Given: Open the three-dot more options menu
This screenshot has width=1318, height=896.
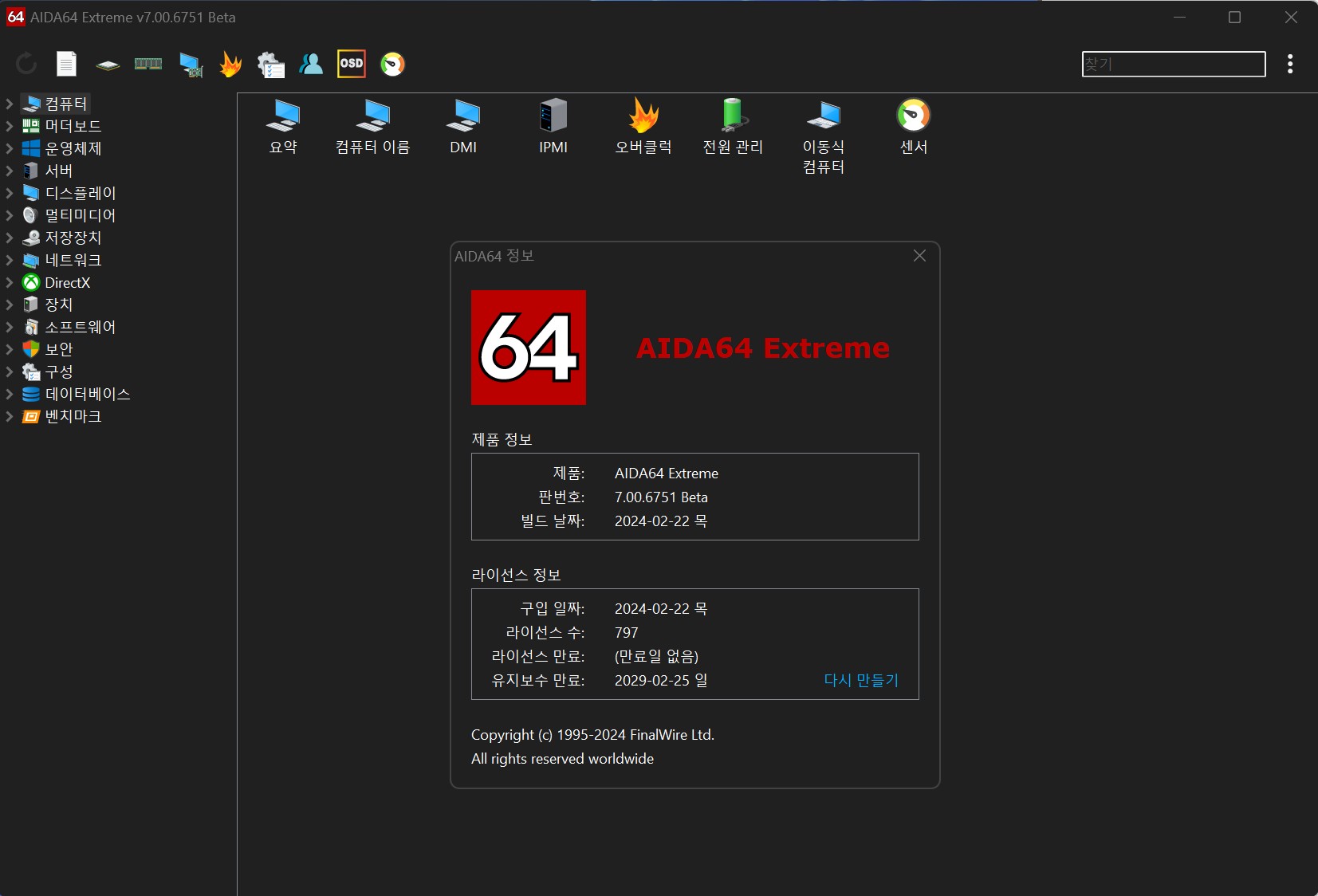Looking at the screenshot, I should pos(1290,64).
